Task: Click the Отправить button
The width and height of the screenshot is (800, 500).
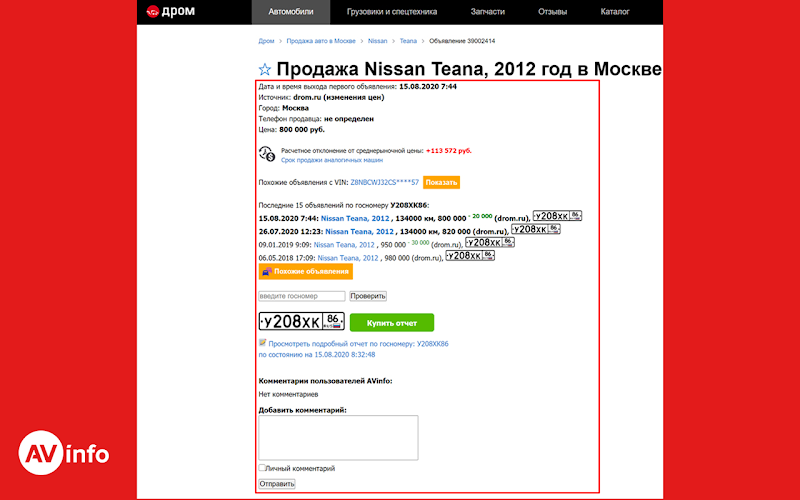Action: point(277,484)
